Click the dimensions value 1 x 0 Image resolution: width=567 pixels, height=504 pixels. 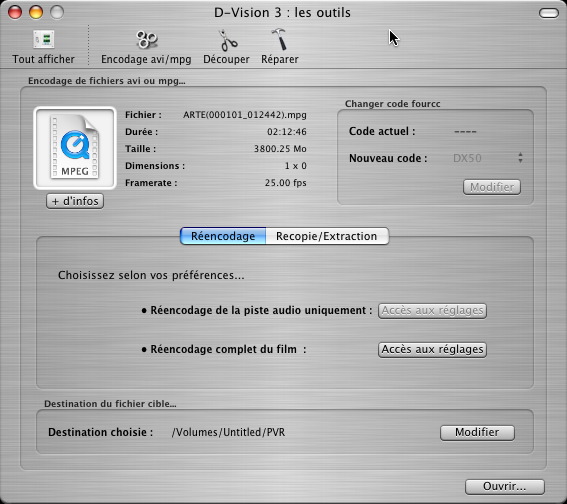pos(295,166)
